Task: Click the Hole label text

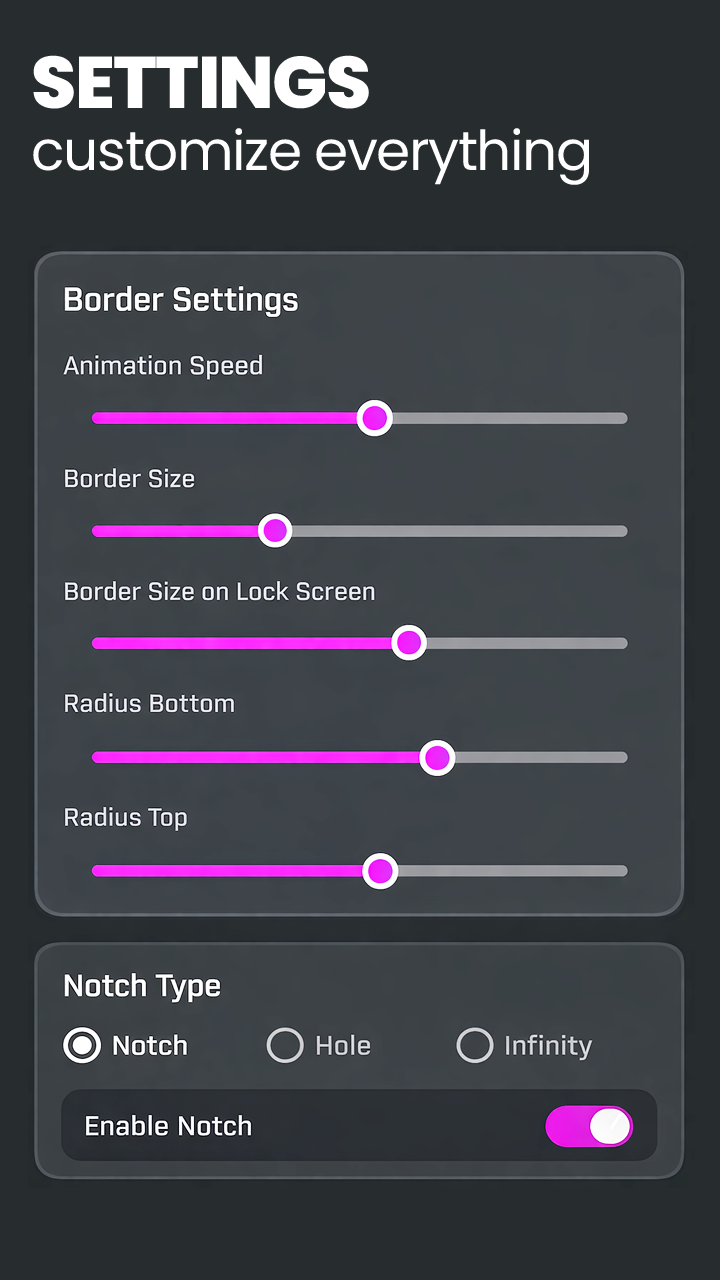Action: pos(343,1046)
